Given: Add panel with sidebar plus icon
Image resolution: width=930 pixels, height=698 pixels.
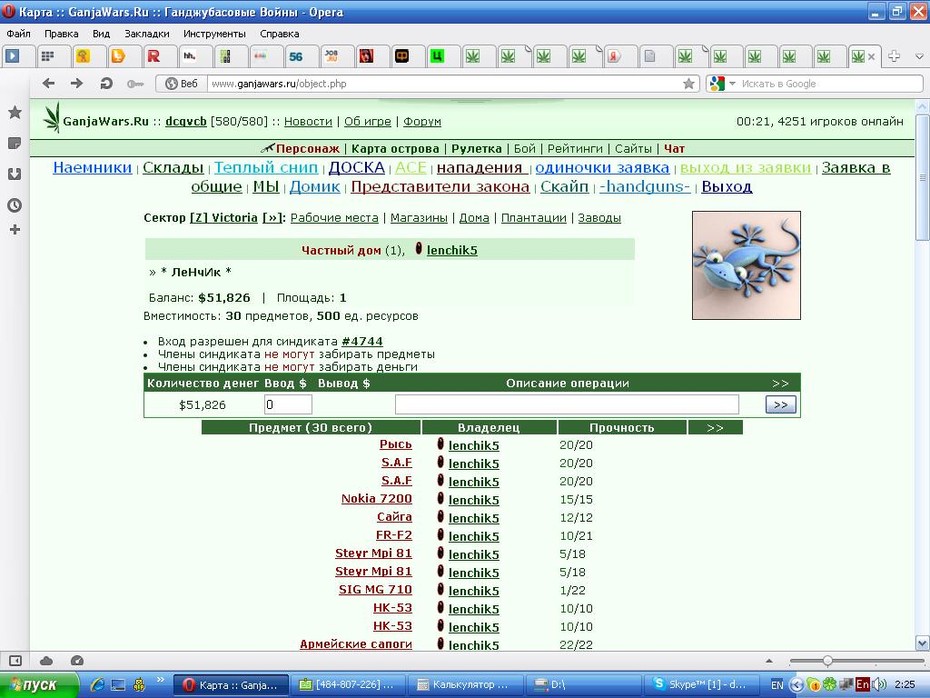Looking at the screenshot, I should (15, 230).
